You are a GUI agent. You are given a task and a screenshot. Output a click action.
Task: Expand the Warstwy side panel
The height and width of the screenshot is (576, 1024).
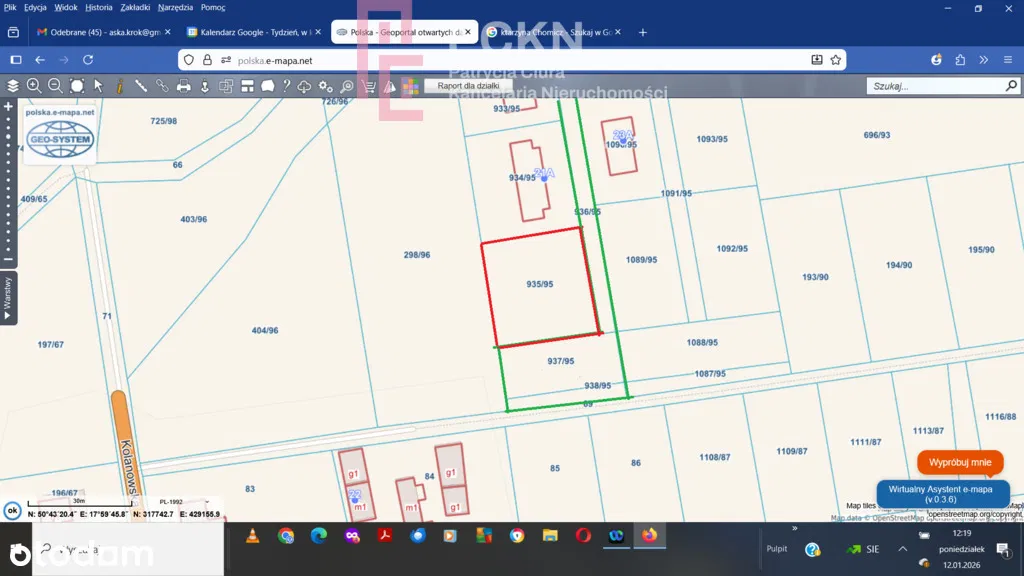pos(8,298)
